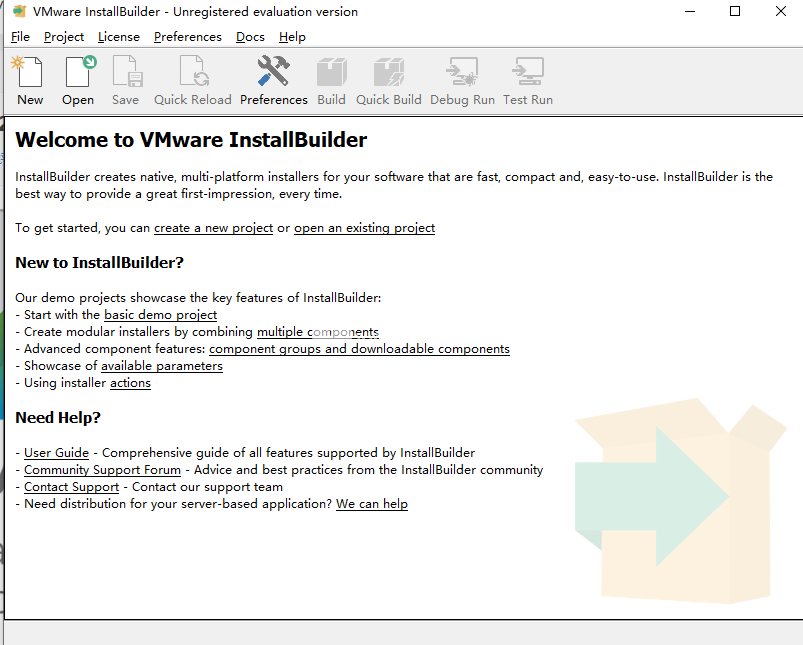The width and height of the screenshot is (803, 645).
Task: Close the InstallBuilder window
Action: [x=780, y=11]
